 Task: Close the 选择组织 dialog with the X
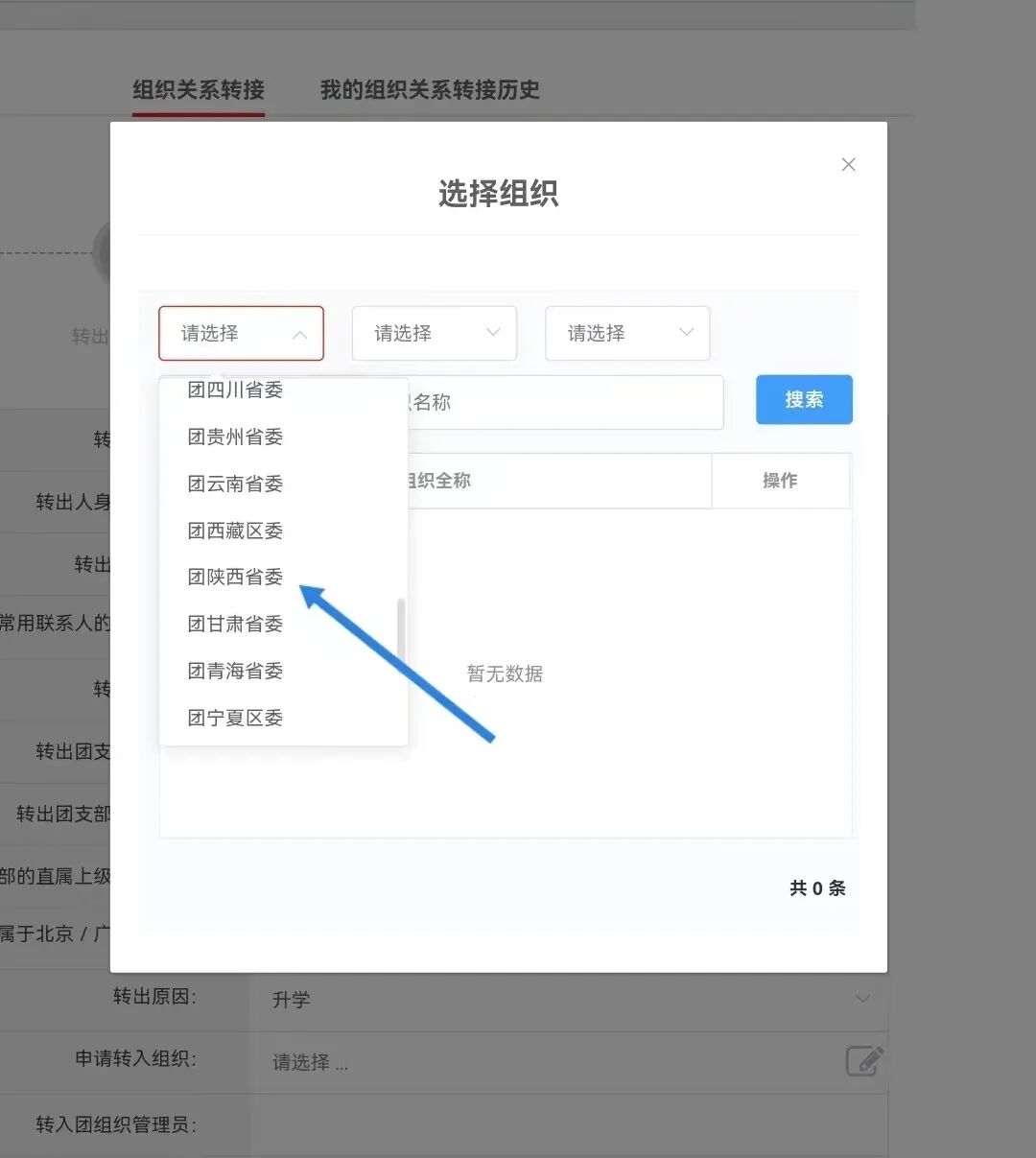[848, 164]
